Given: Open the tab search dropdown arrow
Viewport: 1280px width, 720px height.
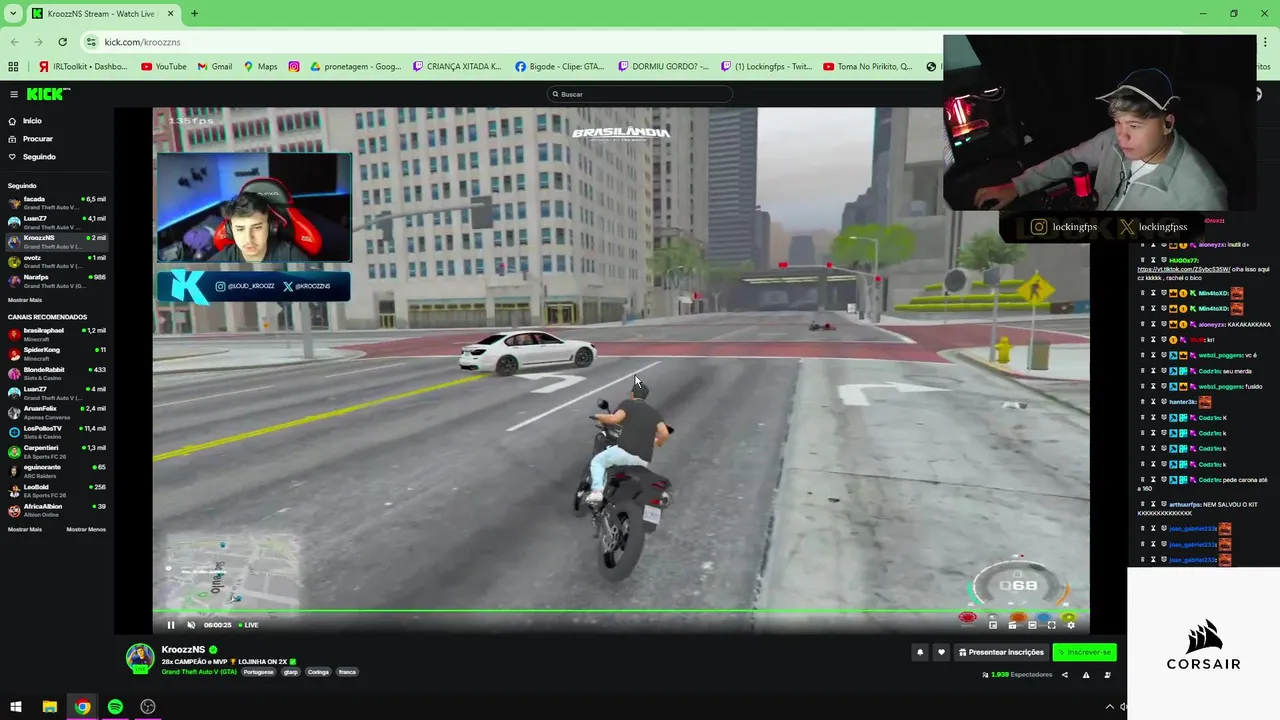Looking at the screenshot, I should click(x=13, y=13).
